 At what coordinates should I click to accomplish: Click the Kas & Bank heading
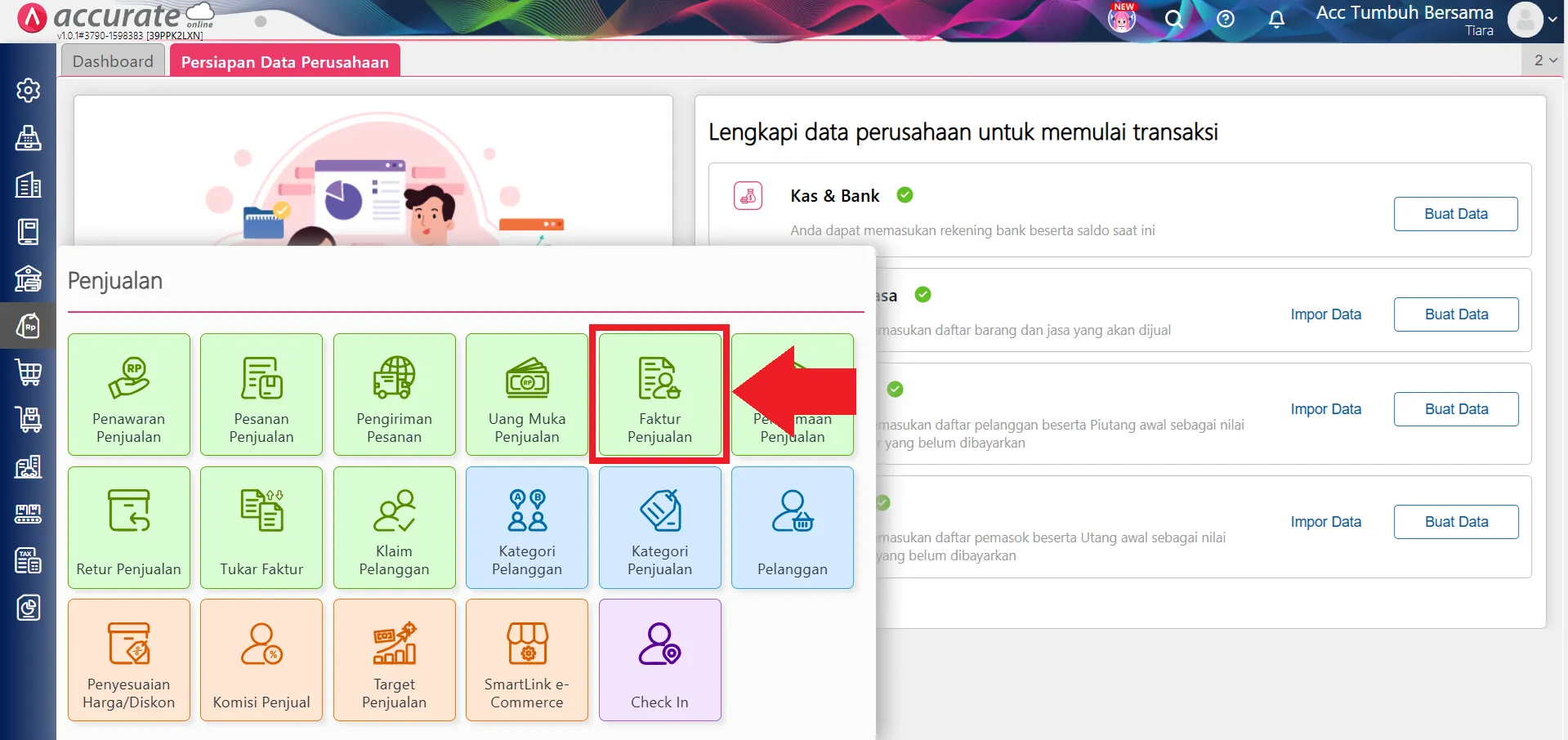pyautogui.click(x=835, y=196)
